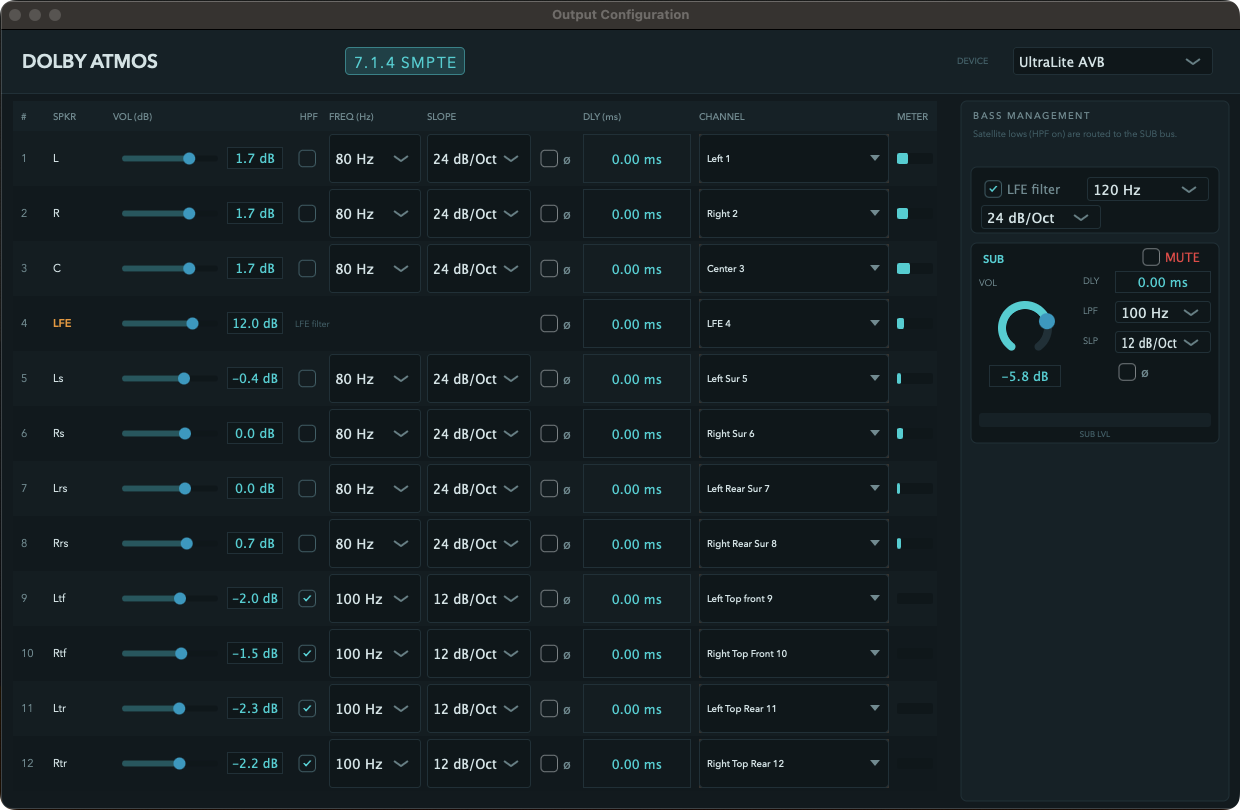Toggle SUB phase invert checkbox

[1127, 372]
